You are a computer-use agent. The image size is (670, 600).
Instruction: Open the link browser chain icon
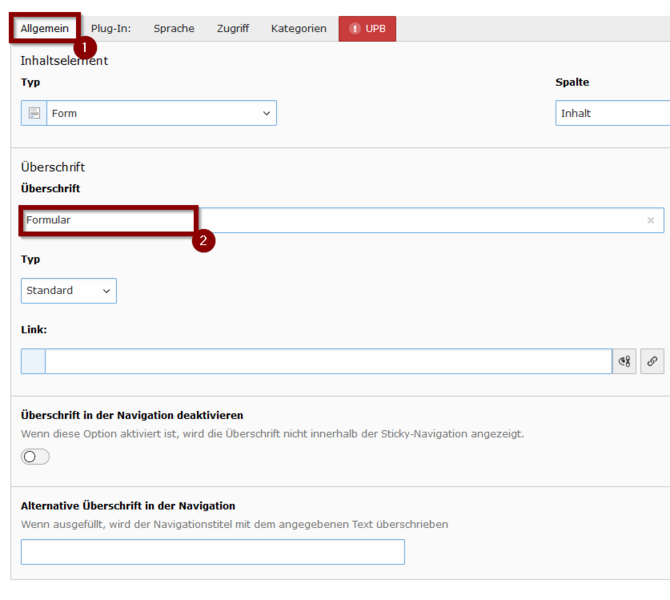point(652,361)
